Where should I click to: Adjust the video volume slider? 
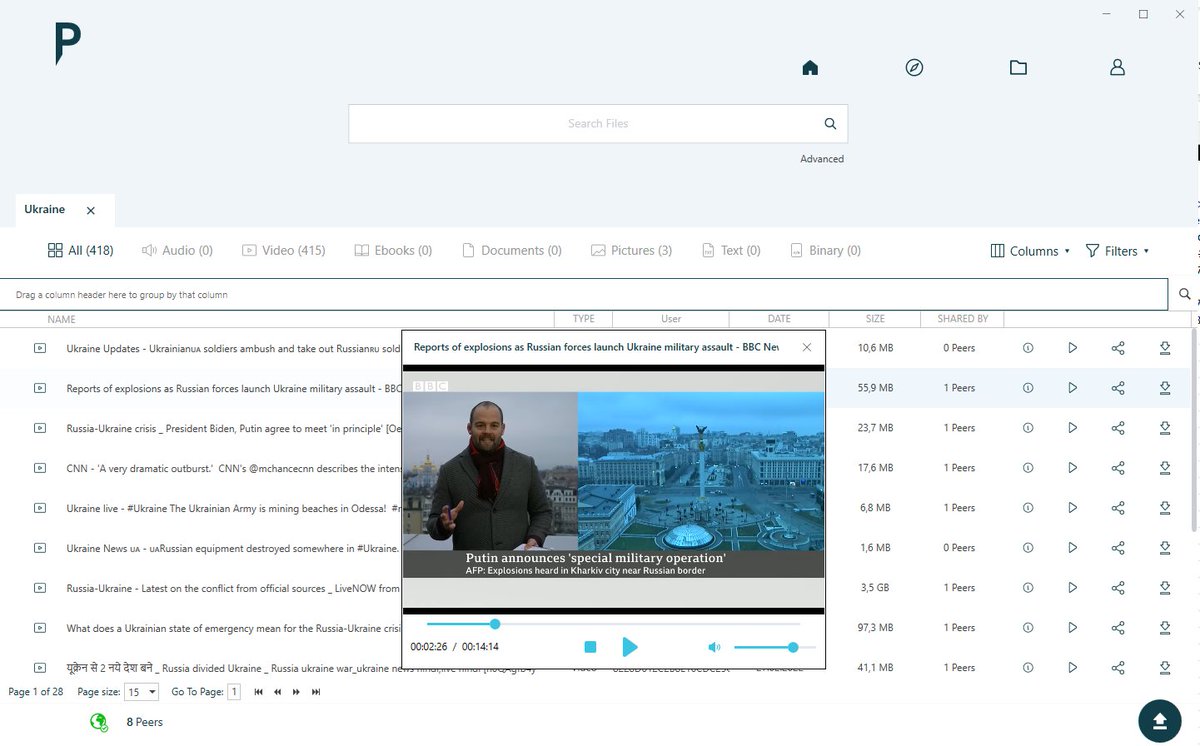[x=775, y=647]
